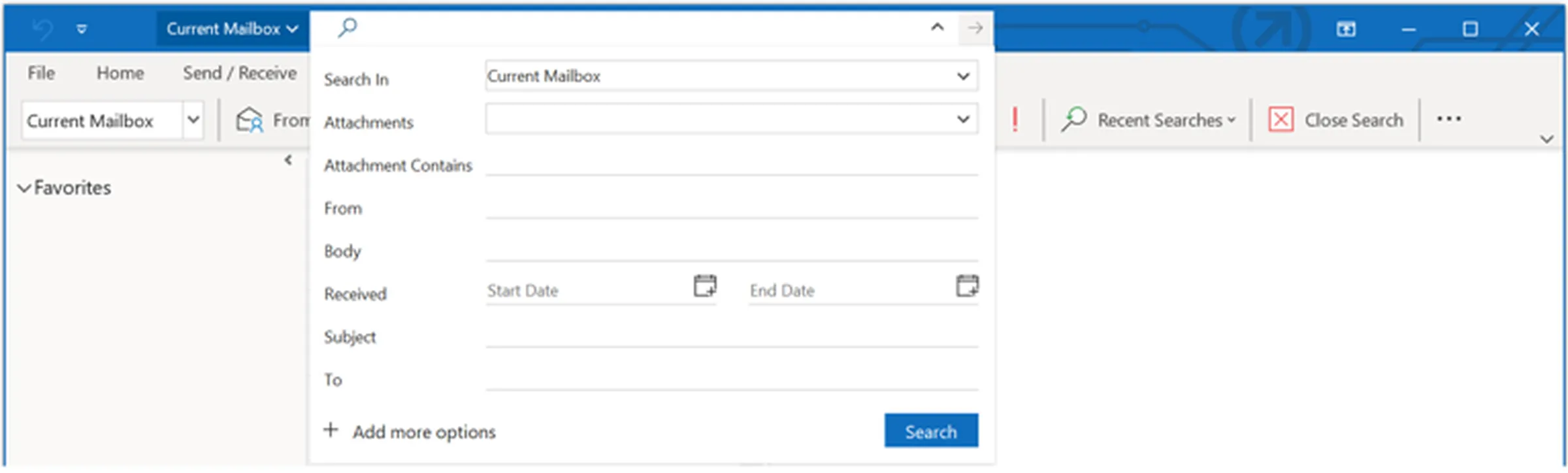Click the Subject input field

731,335
